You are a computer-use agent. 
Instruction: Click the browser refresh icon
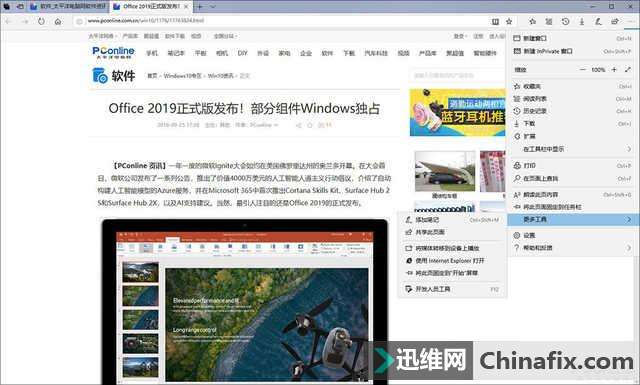click(41, 21)
